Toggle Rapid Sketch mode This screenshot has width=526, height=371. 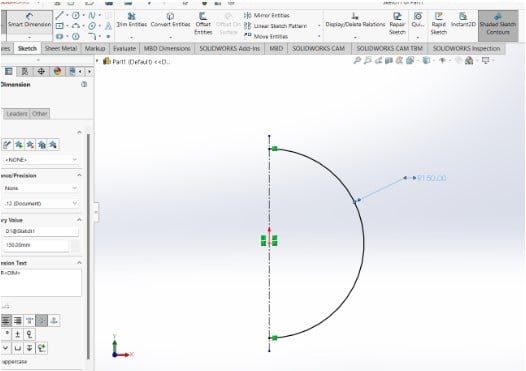(438, 23)
